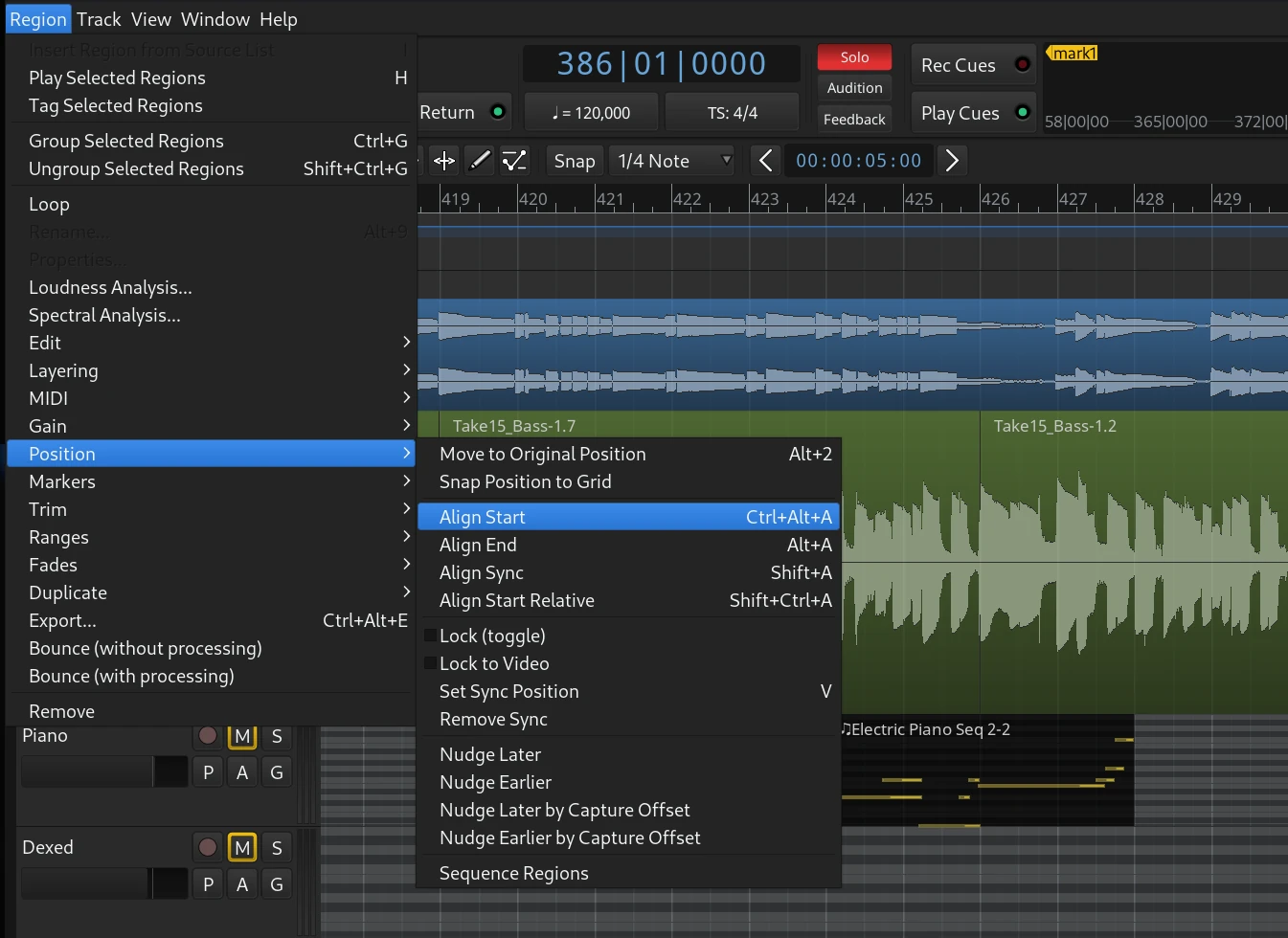Solo the Dexed track
The image size is (1288, 938).
coord(277,848)
